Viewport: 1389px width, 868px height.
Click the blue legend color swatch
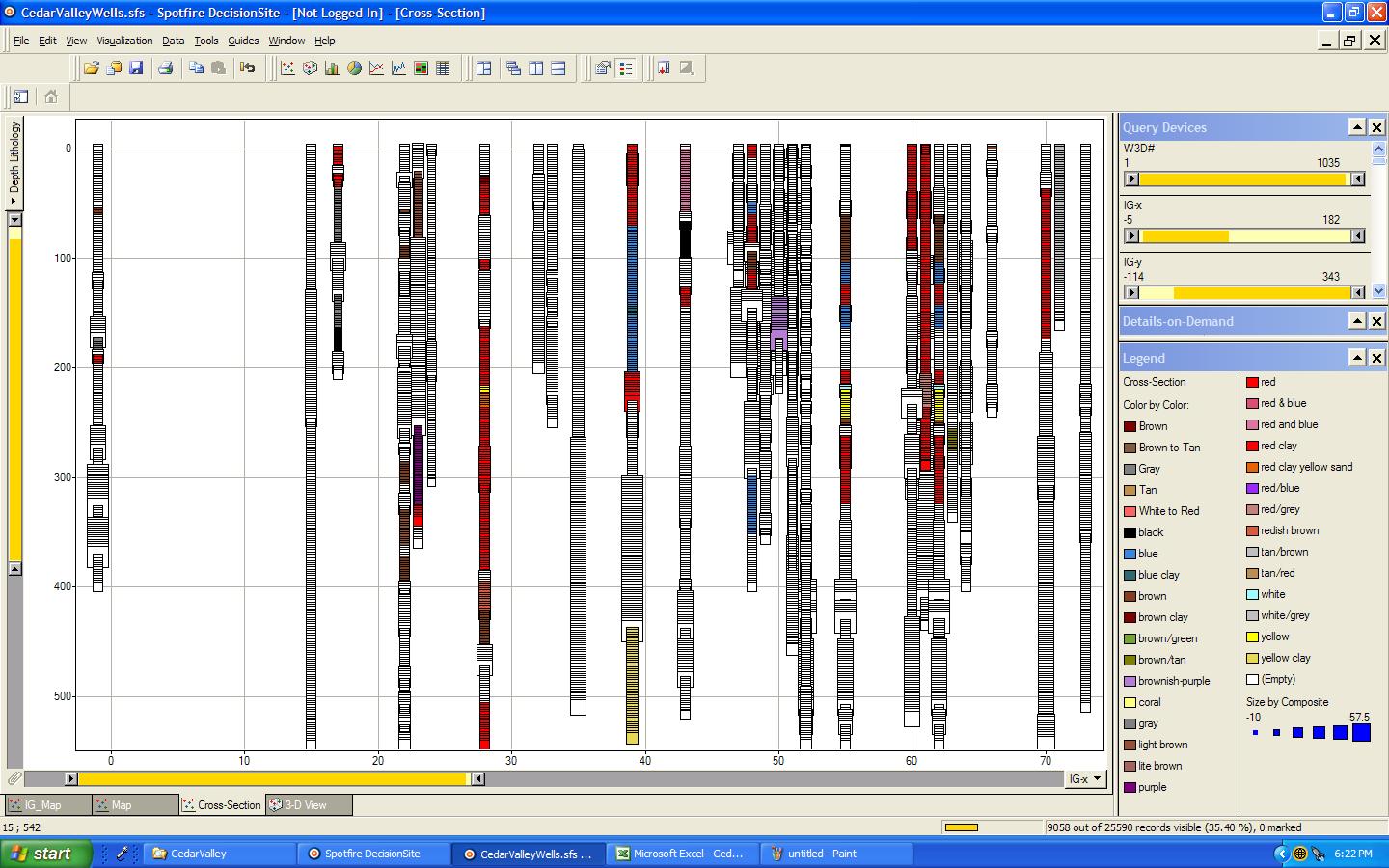tap(1130, 554)
